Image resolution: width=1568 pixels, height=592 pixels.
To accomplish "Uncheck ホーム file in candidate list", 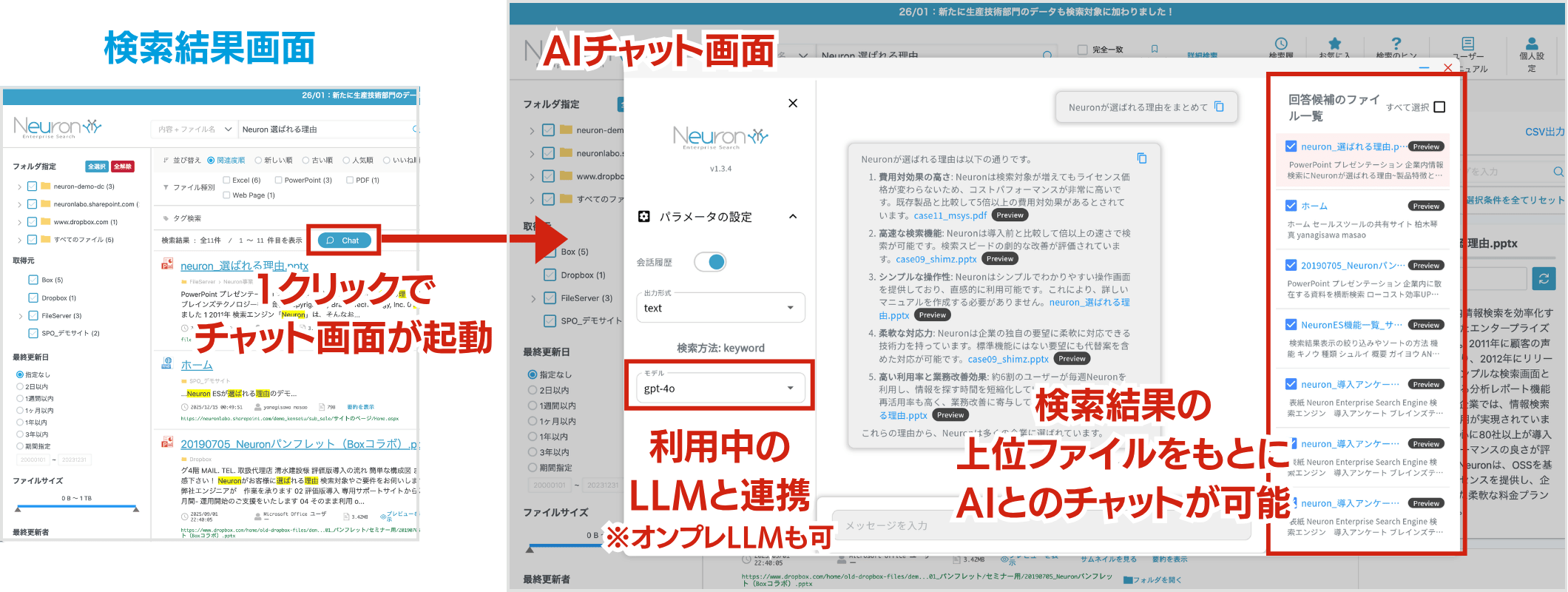I will (x=1291, y=206).
